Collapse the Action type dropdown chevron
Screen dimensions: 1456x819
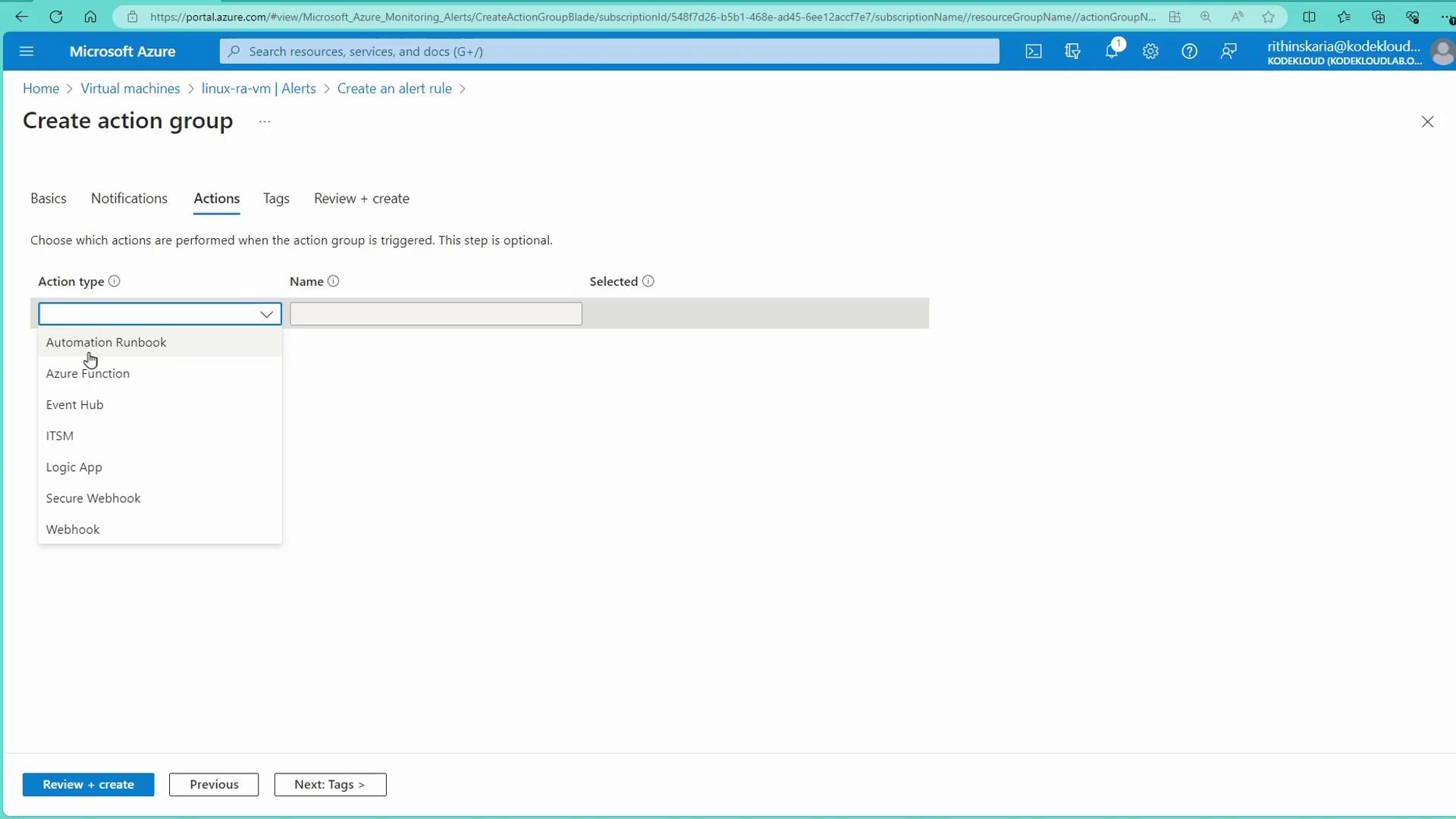tap(266, 314)
